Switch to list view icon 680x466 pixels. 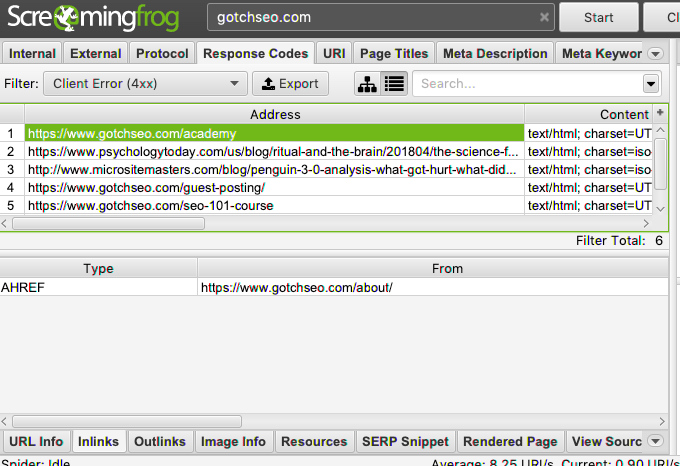[394, 84]
